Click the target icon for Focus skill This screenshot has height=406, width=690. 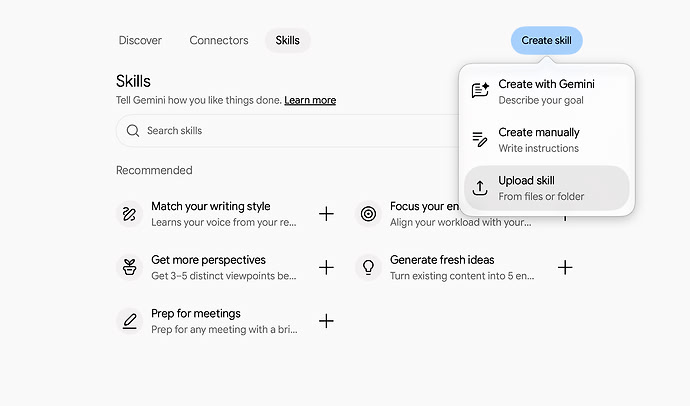[x=368, y=214]
